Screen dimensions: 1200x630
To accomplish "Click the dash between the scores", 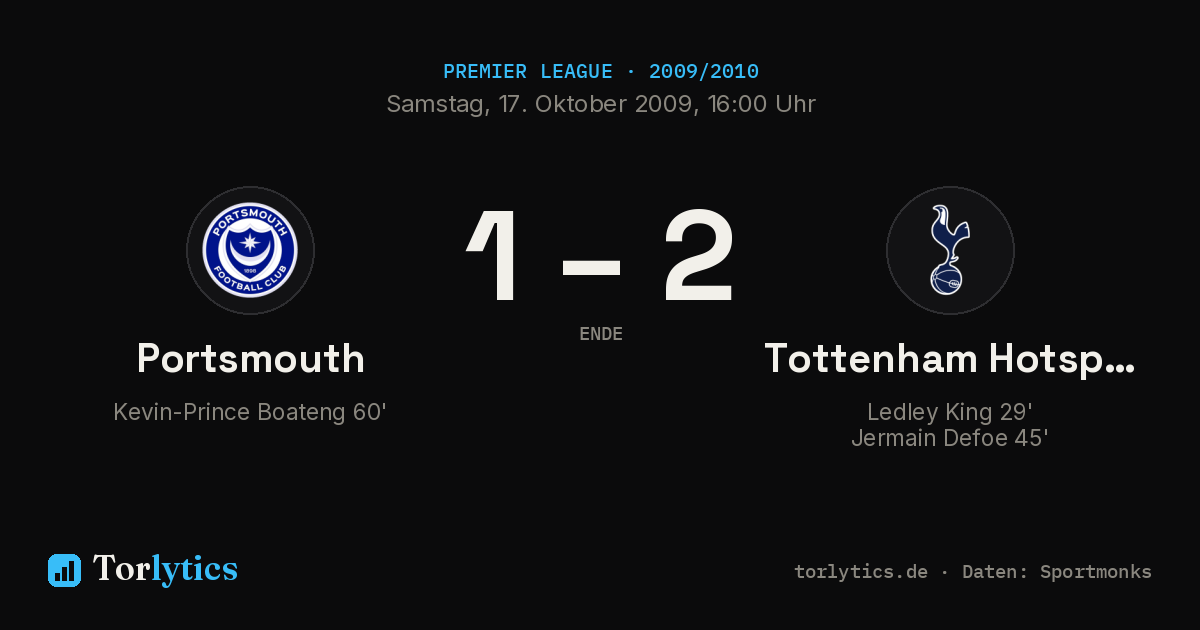I will [592, 268].
